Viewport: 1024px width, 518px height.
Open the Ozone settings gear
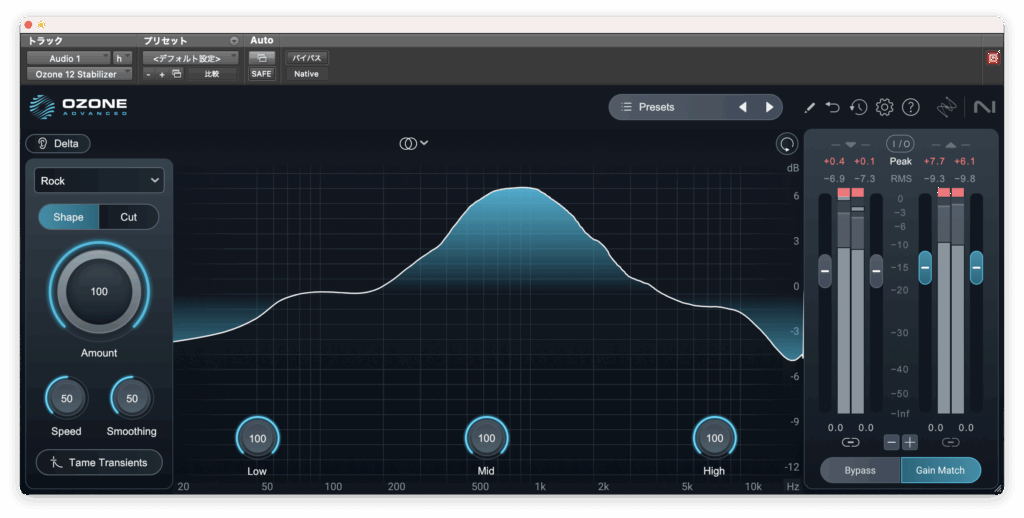[x=884, y=107]
